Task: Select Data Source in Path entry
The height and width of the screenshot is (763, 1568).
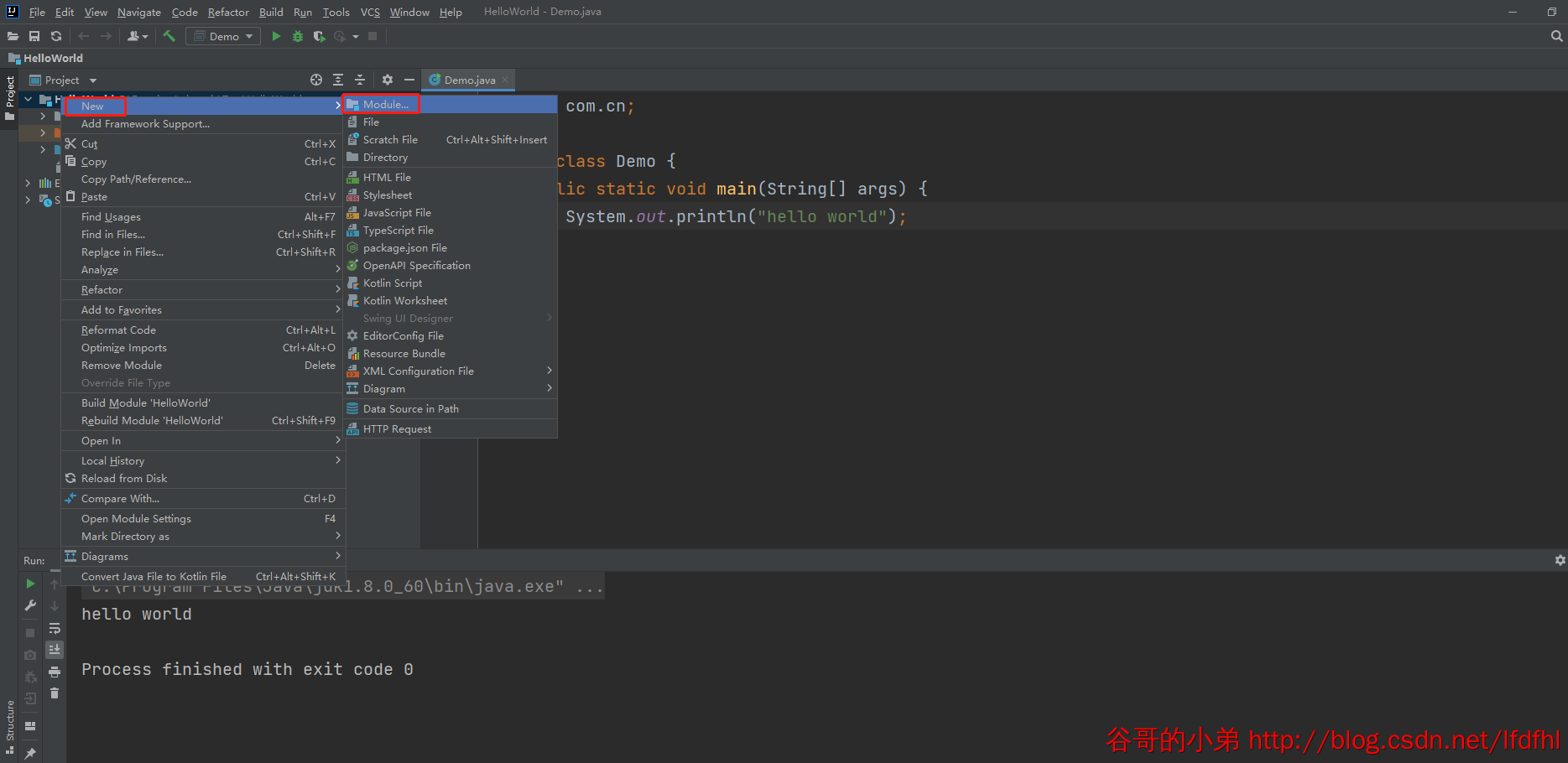Action: [451, 408]
